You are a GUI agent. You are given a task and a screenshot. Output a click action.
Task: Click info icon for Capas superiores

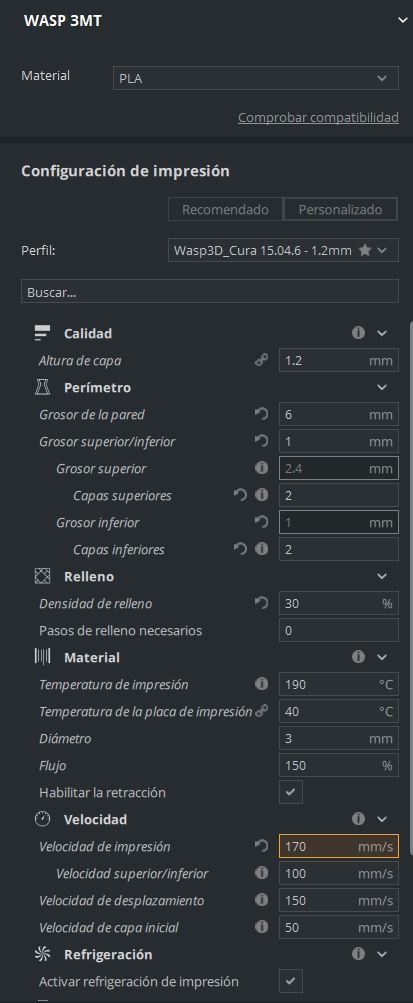coord(261,495)
